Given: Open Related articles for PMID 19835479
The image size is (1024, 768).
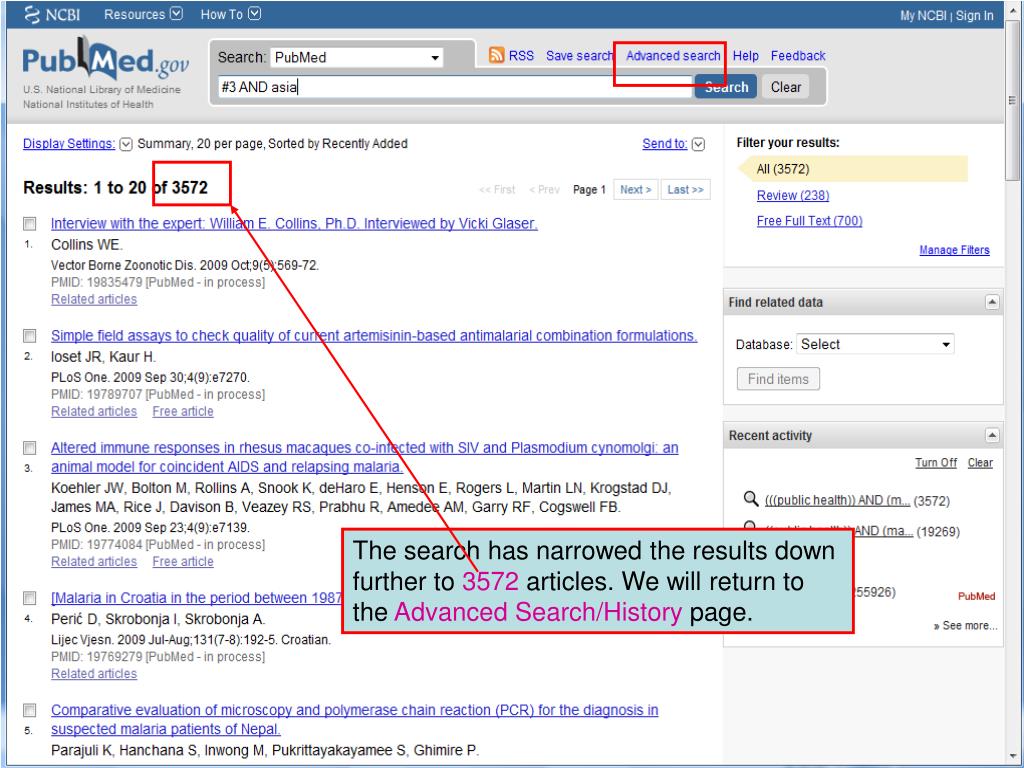Looking at the screenshot, I should 94,300.
